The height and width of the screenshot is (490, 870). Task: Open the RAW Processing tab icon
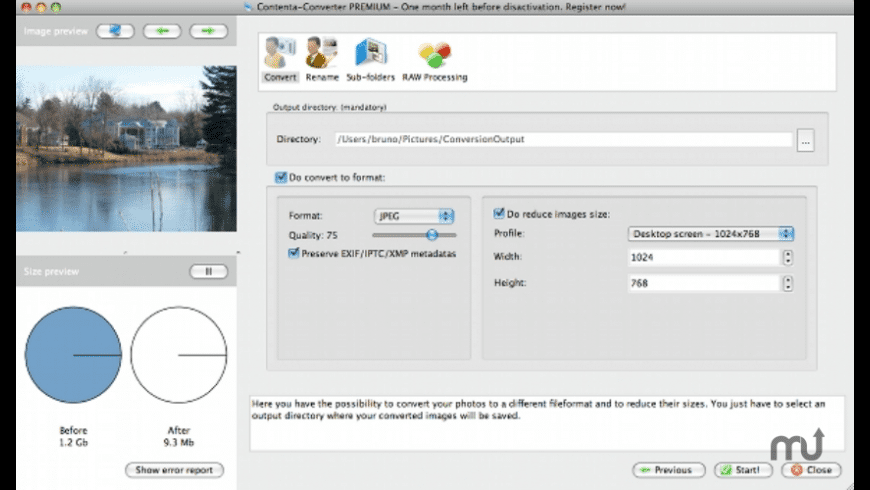click(x=434, y=59)
